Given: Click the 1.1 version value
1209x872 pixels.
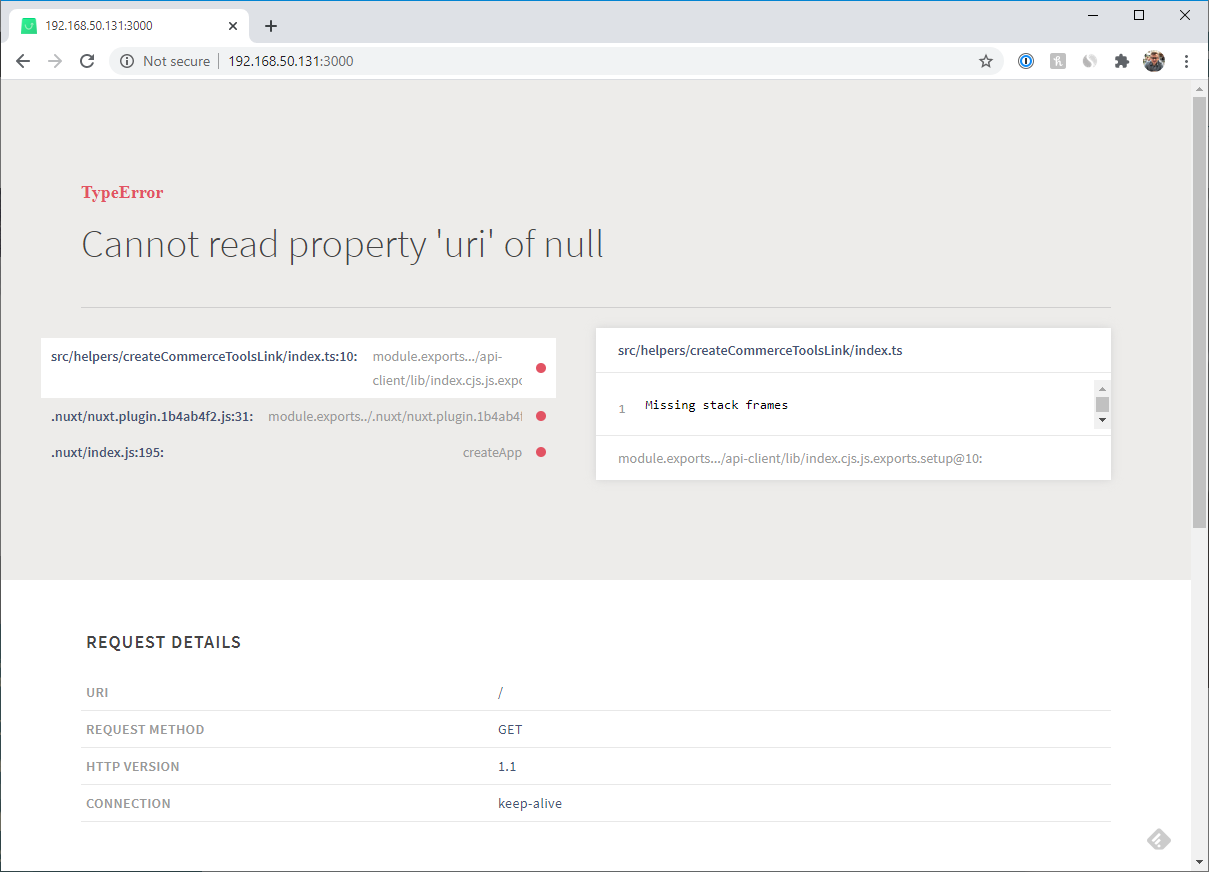Looking at the screenshot, I should 507,766.
